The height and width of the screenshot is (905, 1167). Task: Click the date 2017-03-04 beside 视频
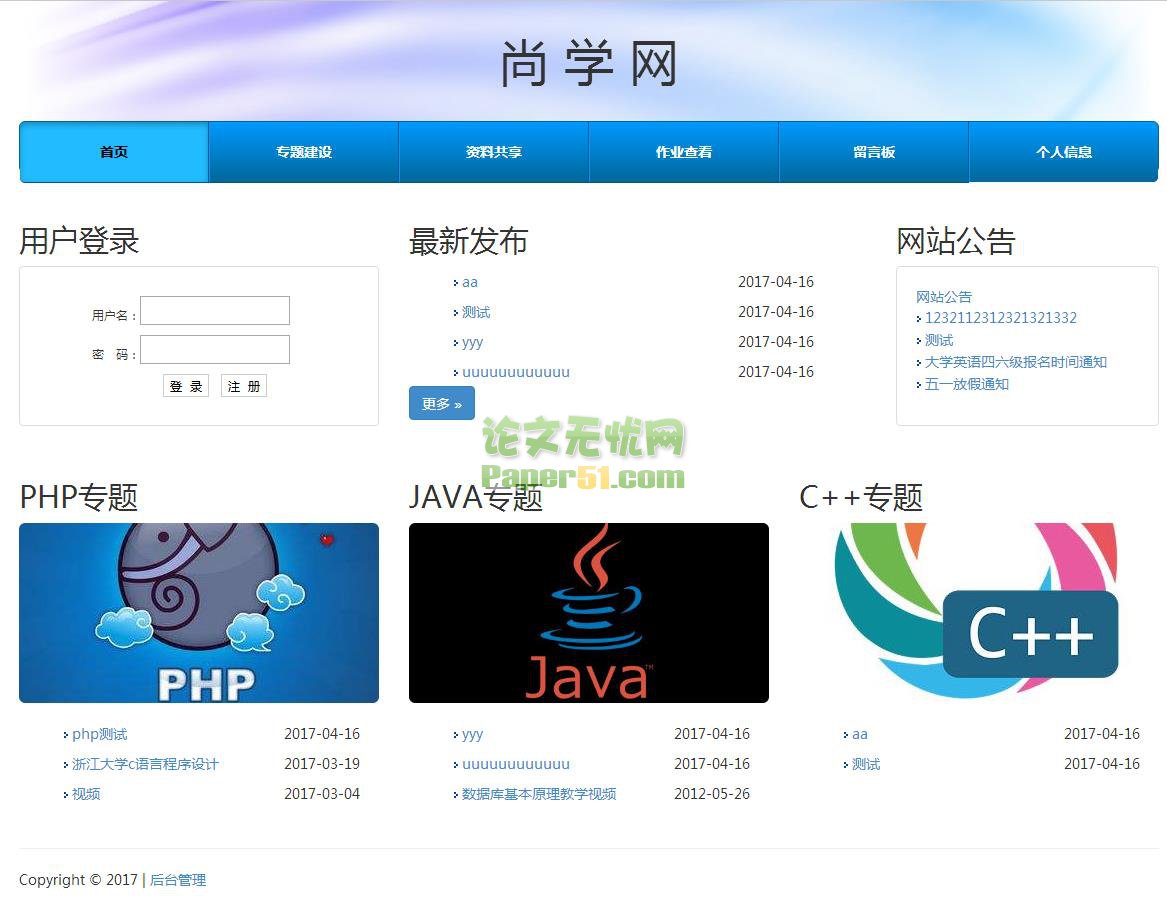(x=322, y=793)
